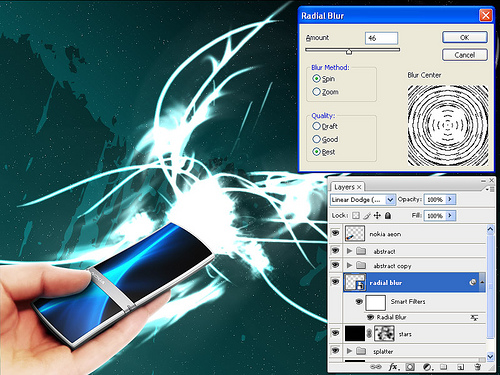500x375 pixels.
Task: Expand the abstract group
Action: click(349, 251)
